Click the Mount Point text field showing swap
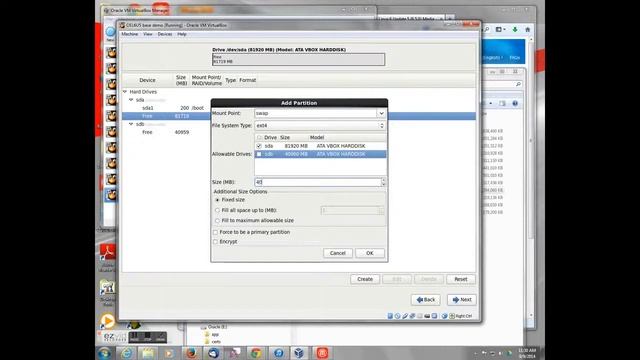Screen dimensions: 640x360 316,113
